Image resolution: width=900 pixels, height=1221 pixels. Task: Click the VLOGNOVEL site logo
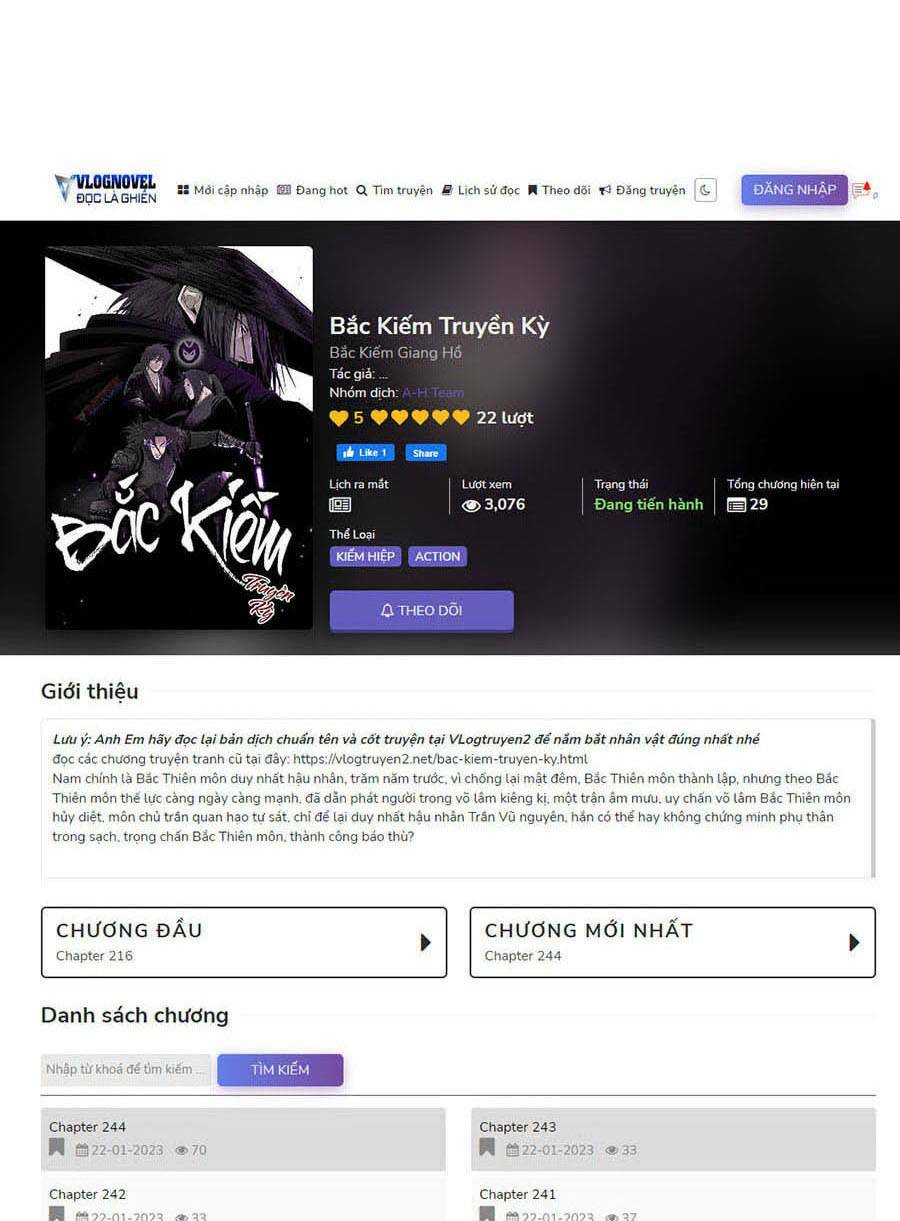pyautogui.click(x=105, y=189)
